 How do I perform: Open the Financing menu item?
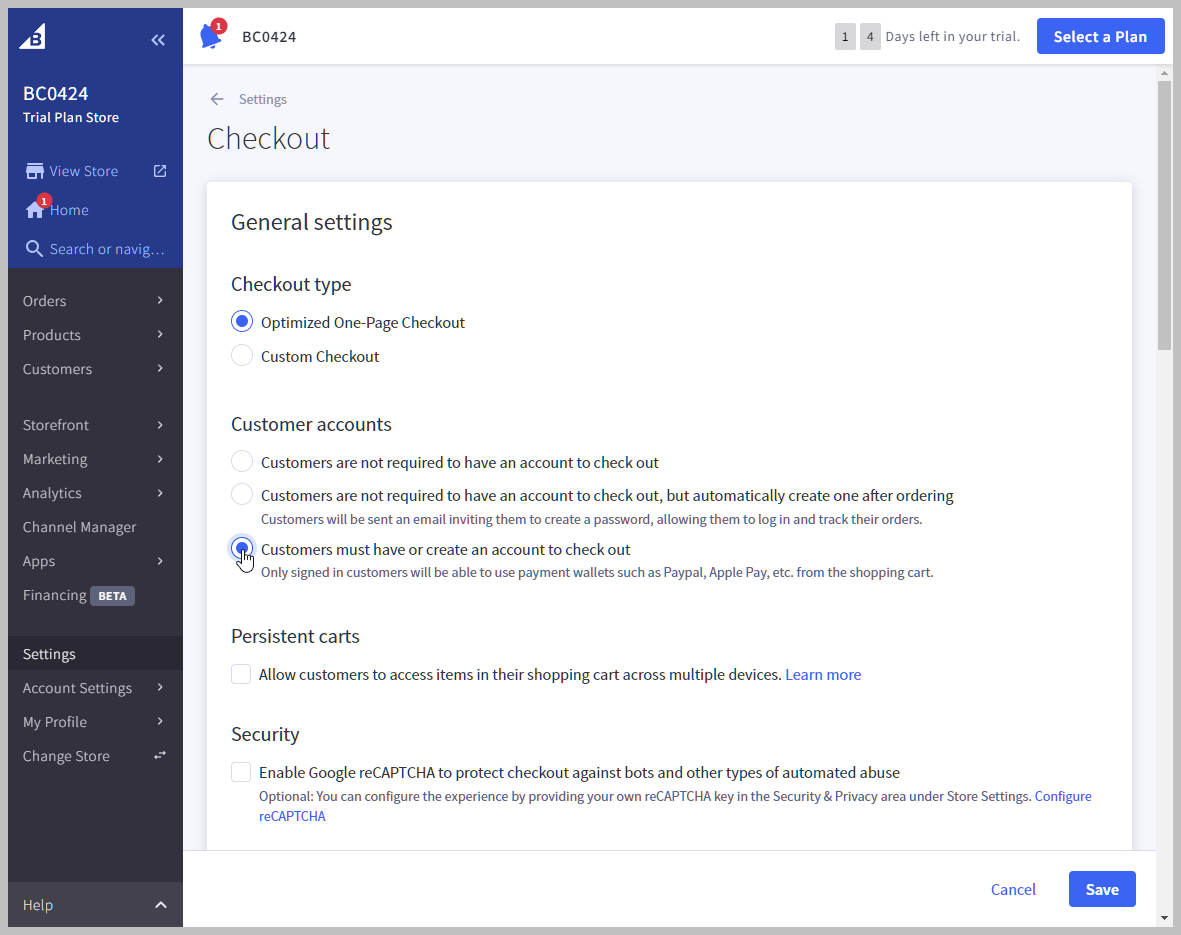point(56,595)
